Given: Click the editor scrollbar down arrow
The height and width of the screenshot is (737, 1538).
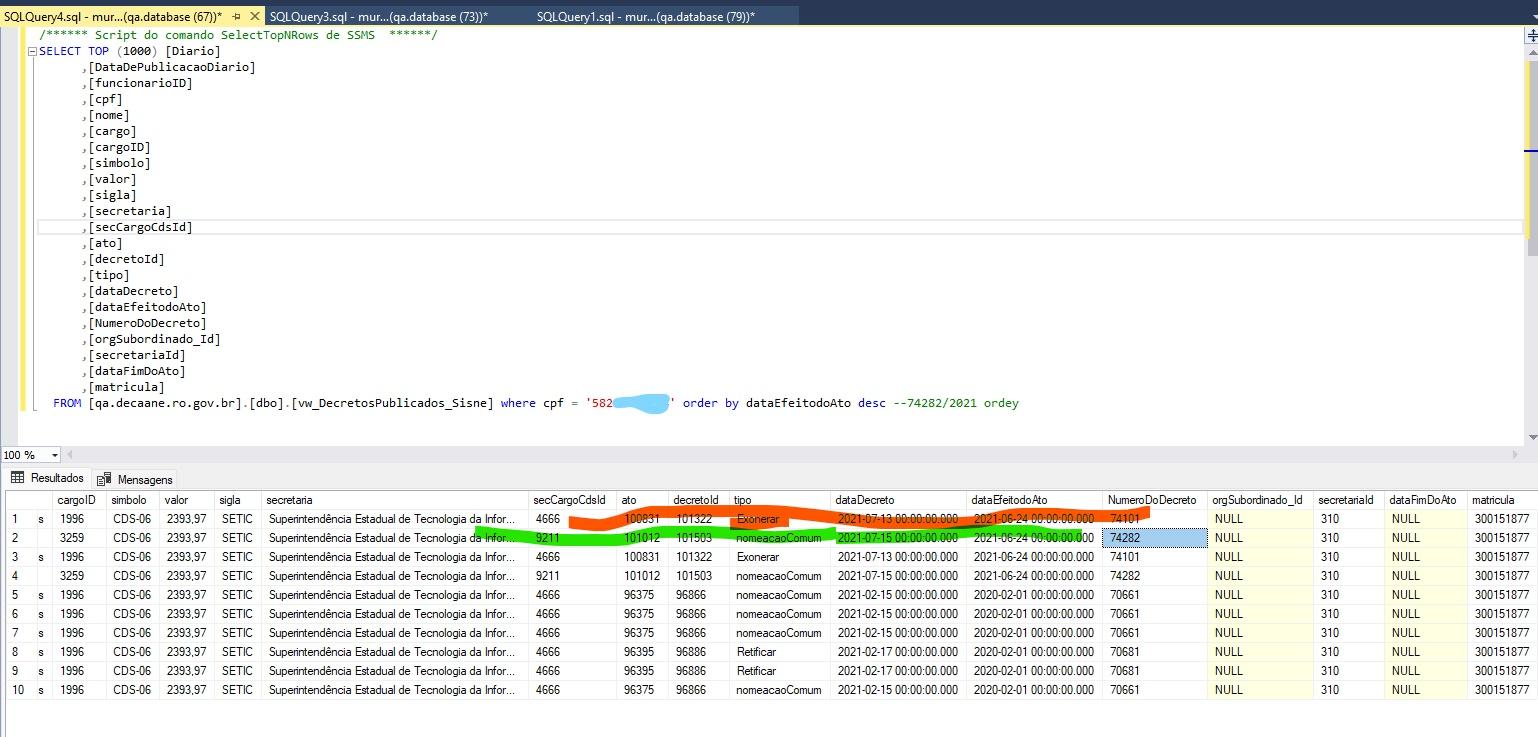Looking at the screenshot, I should (x=1532, y=438).
